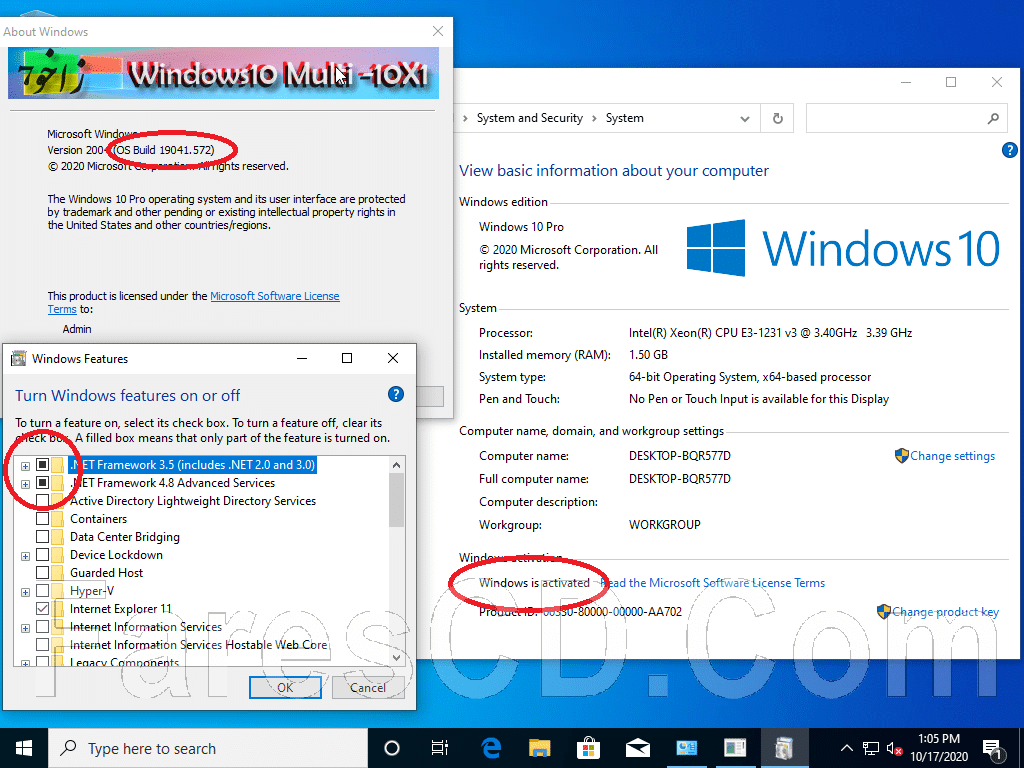Open network status tray icon
1024x768 pixels.
coord(871,748)
